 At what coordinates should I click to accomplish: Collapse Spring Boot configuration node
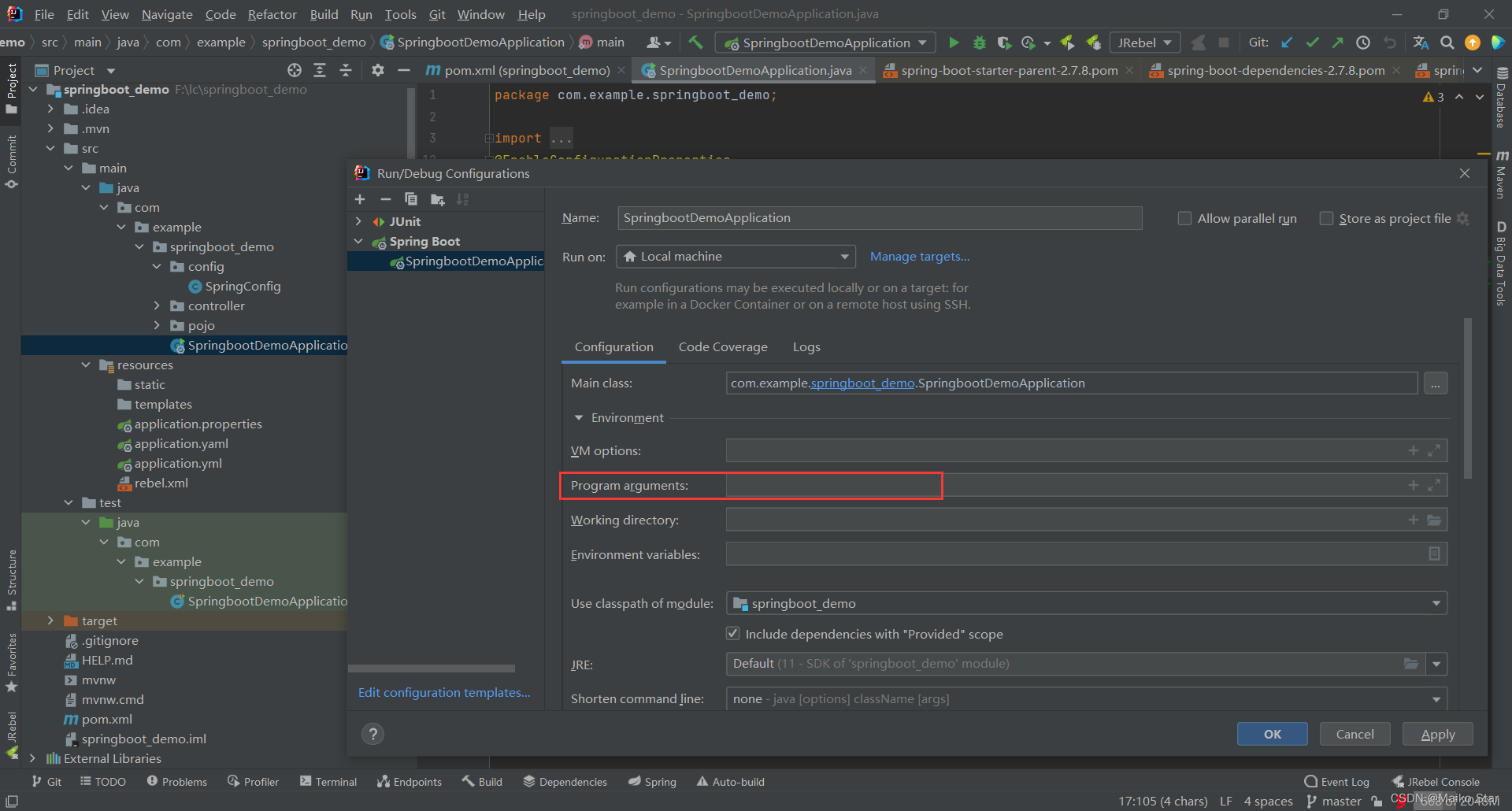tap(359, 241)
